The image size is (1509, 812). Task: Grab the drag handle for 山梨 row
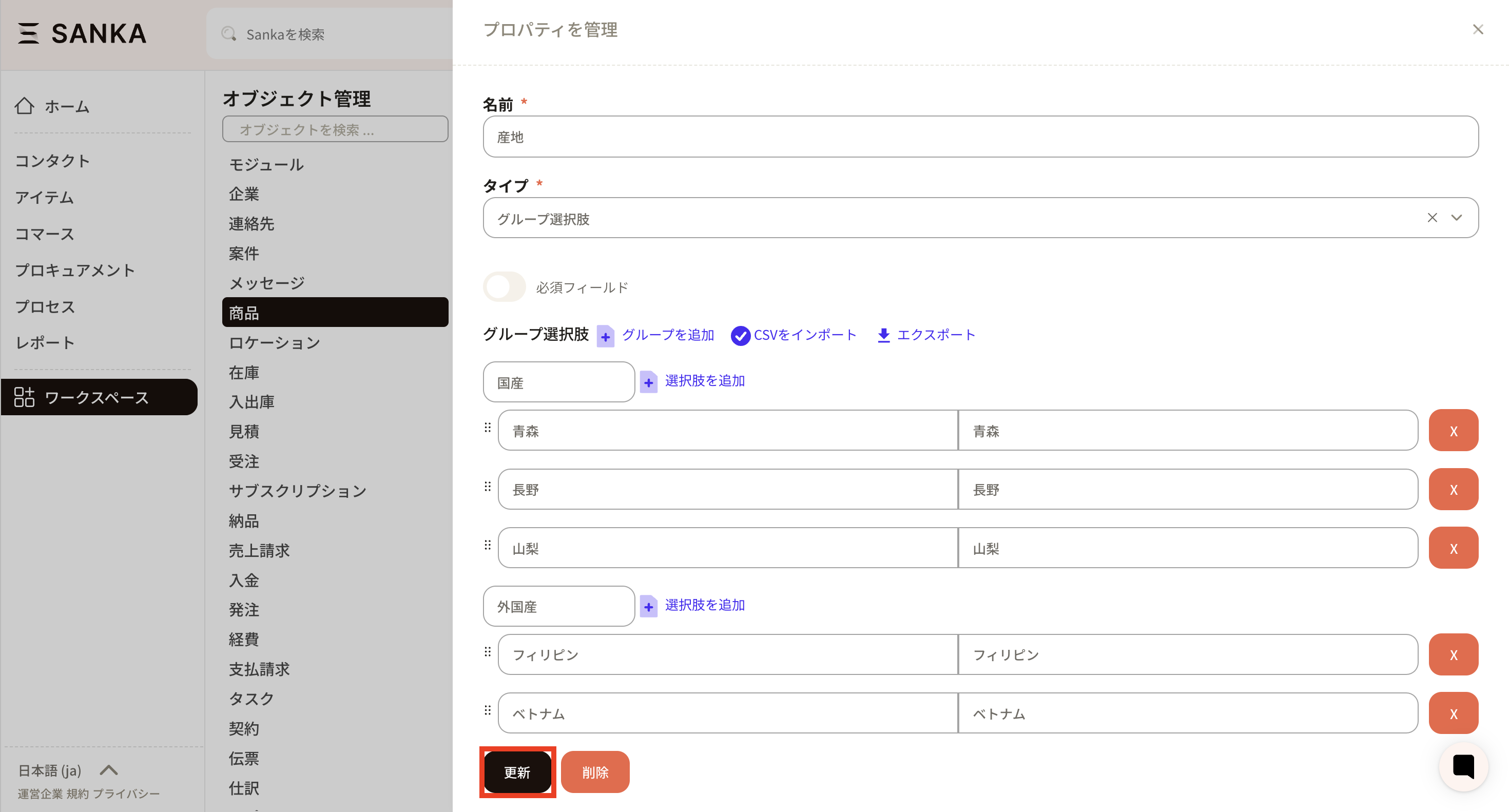488,545
